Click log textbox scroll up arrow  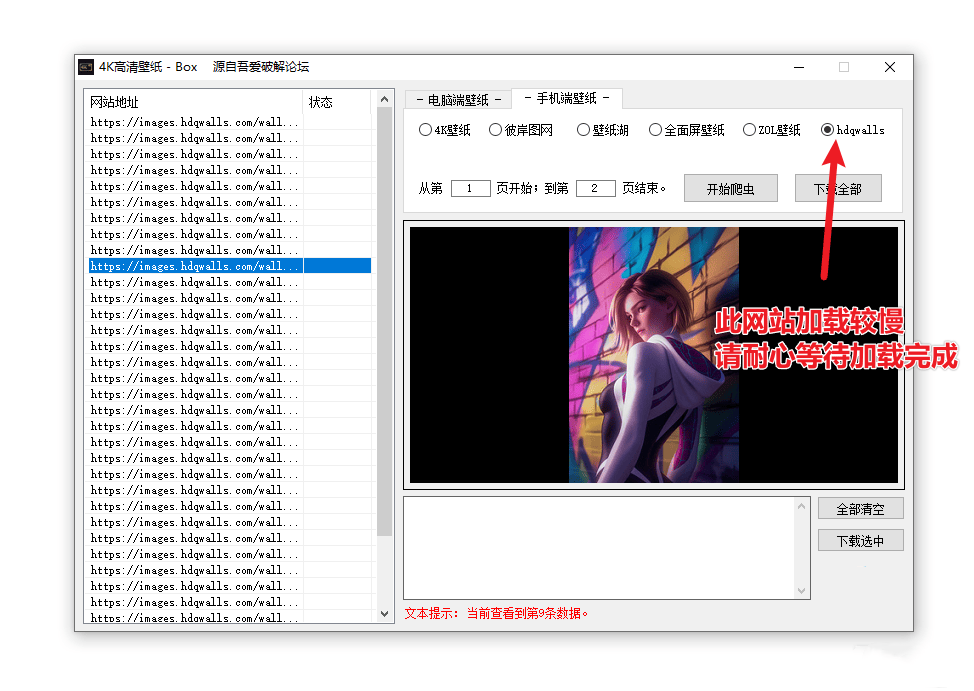pos(801,506)
